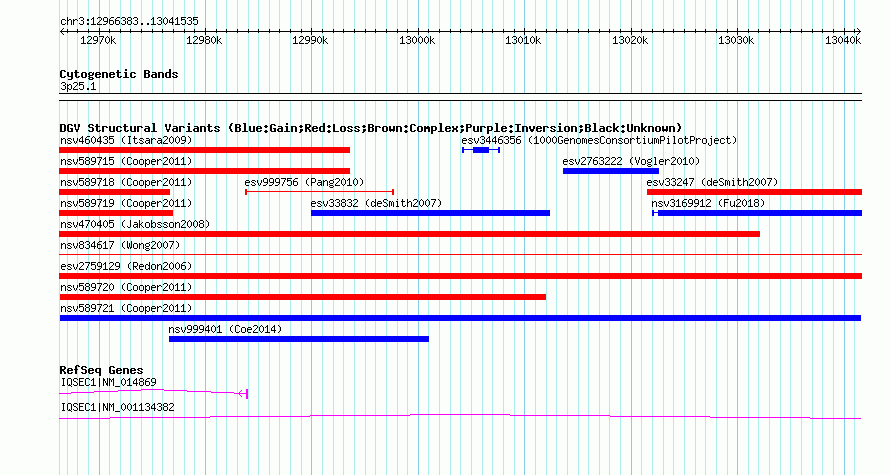Click the 12980k ruler label
The image size is (890, 475).
[x=204, y=40]
